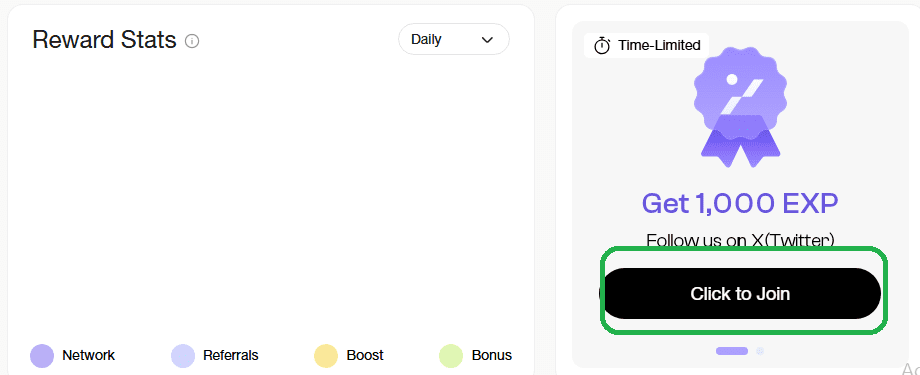The image size is (920, 375).
Task: Click the purple award ribbon badge image
Action: tap(740, 107)
